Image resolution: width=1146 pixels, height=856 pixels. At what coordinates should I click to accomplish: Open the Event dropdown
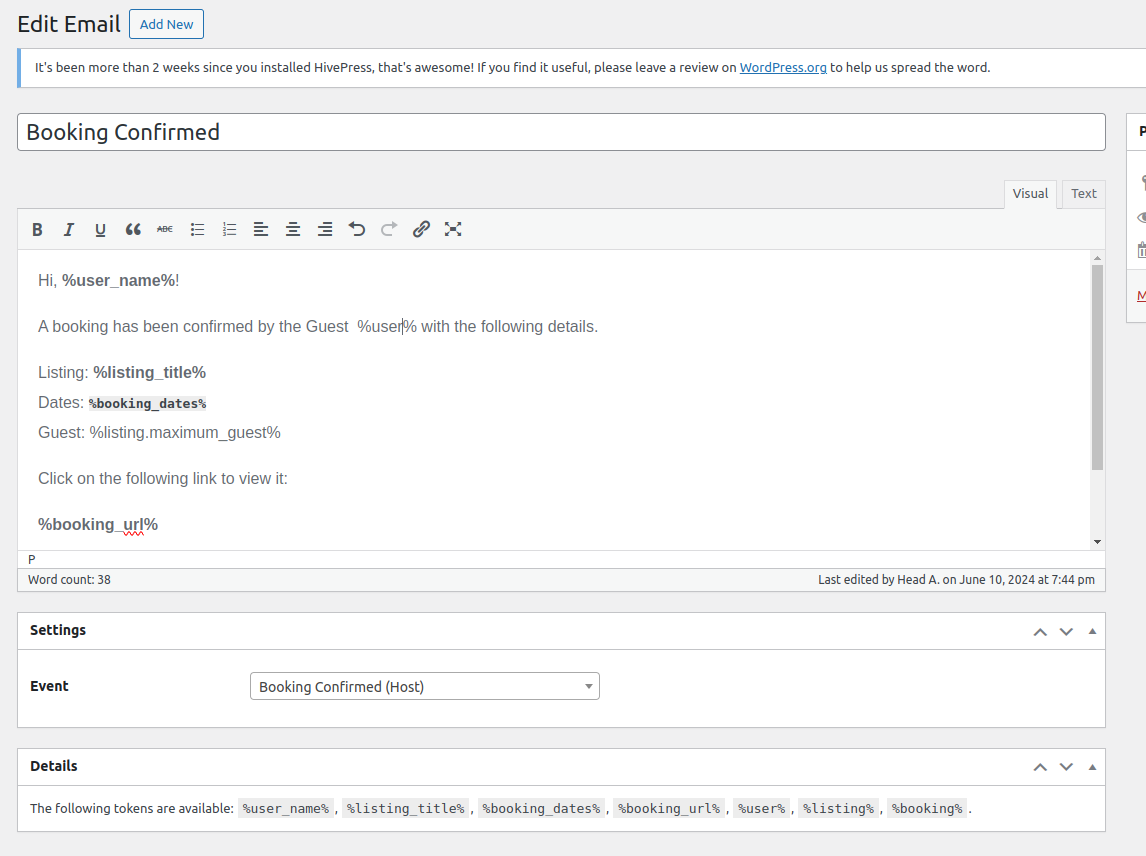pyautogui.click(x=425, y=686)
